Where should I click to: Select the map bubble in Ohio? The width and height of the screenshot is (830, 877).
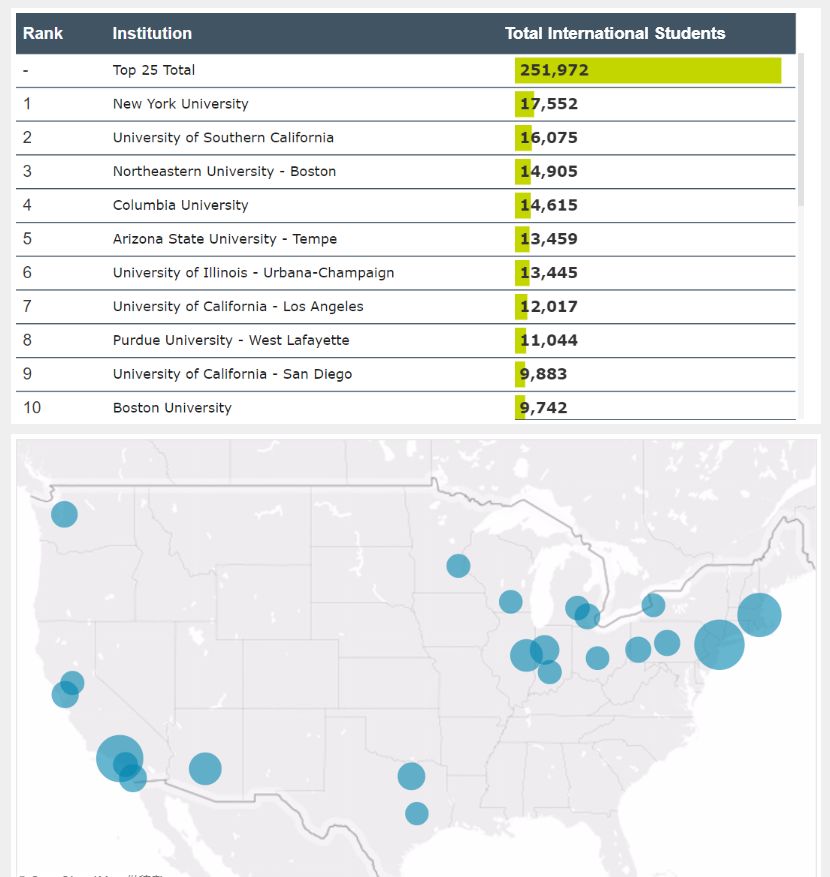(x=597, y=658)
